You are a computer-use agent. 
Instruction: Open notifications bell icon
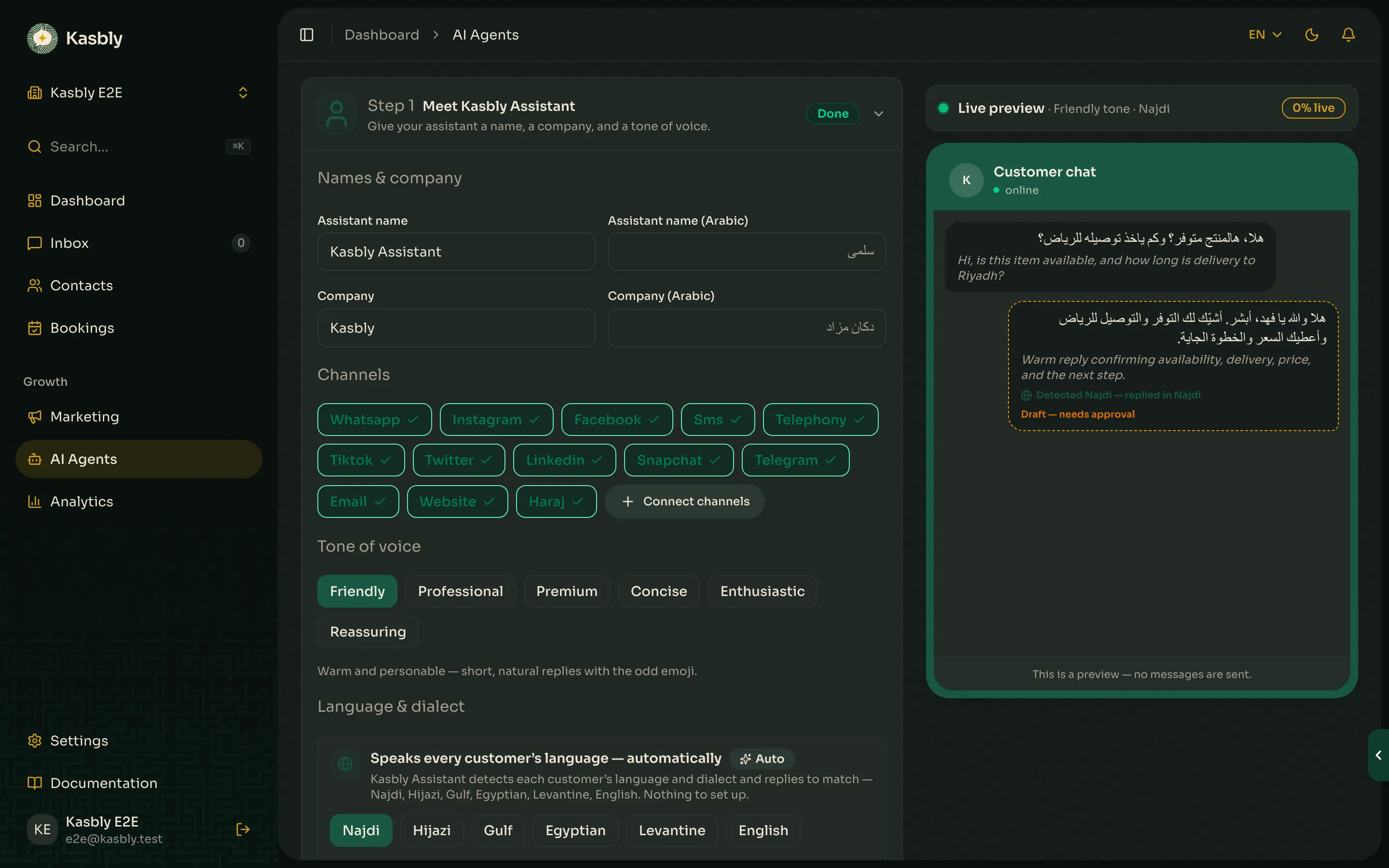(x=1348, y=35)
